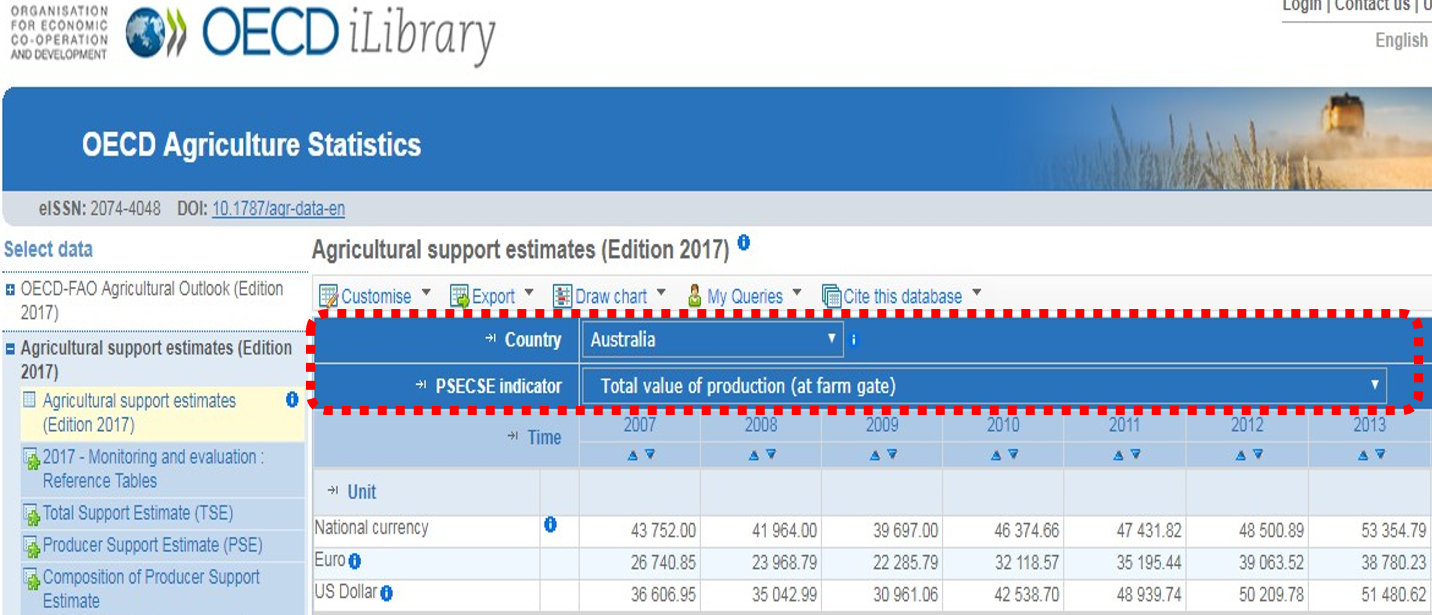Expand the Export menu arrow
The height and width of the screenshot is (615, 1432).
pos(529,293)
